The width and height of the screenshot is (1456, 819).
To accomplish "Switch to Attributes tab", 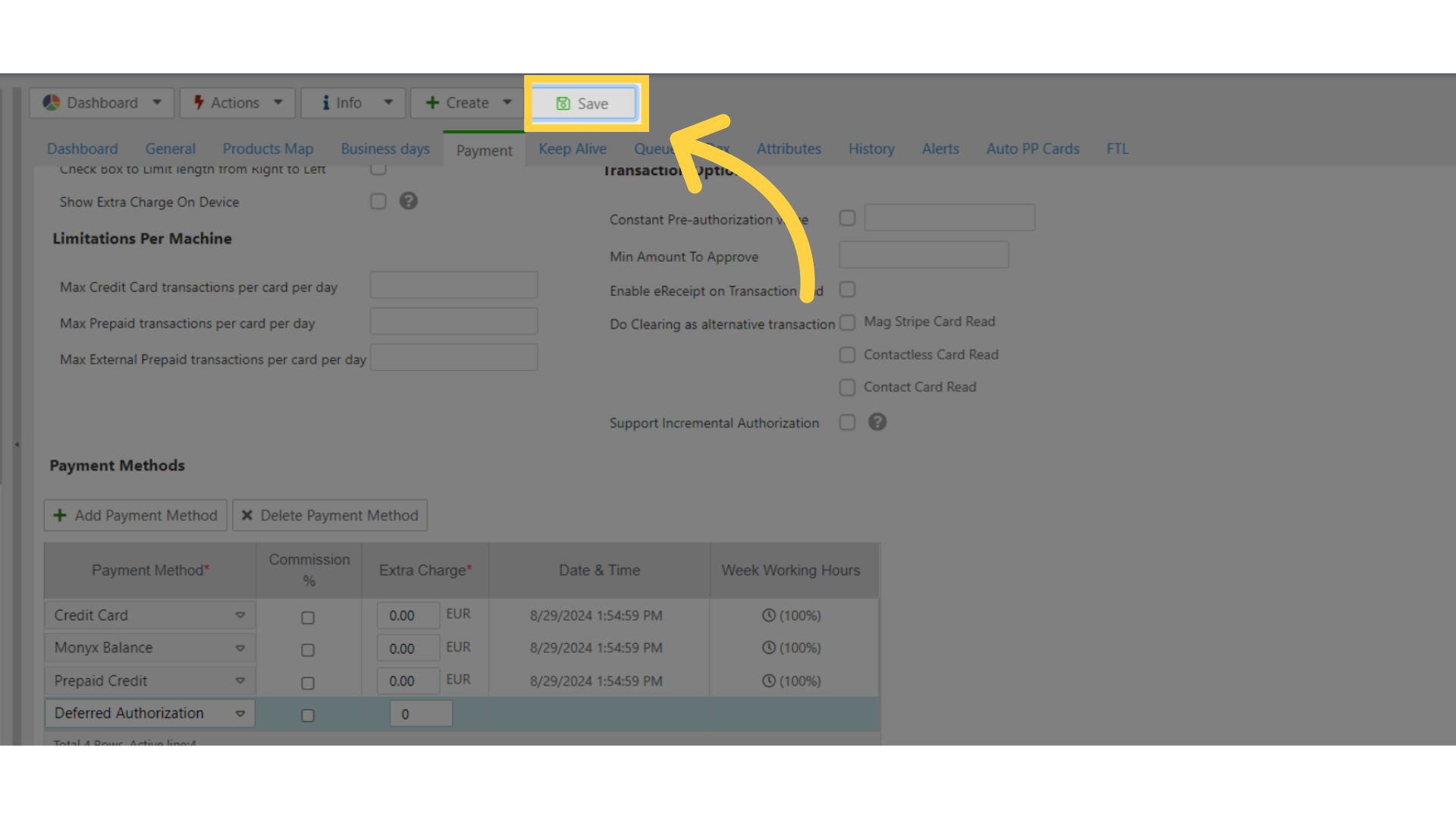I will coord(788,148).
